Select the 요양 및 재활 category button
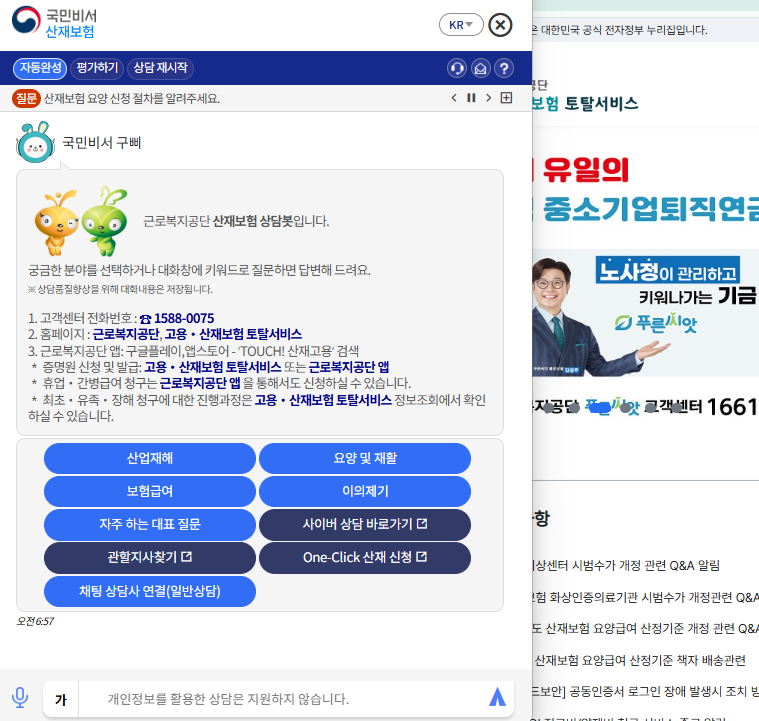Viewport: 759px width, 721px height. [x=365, y=458]
